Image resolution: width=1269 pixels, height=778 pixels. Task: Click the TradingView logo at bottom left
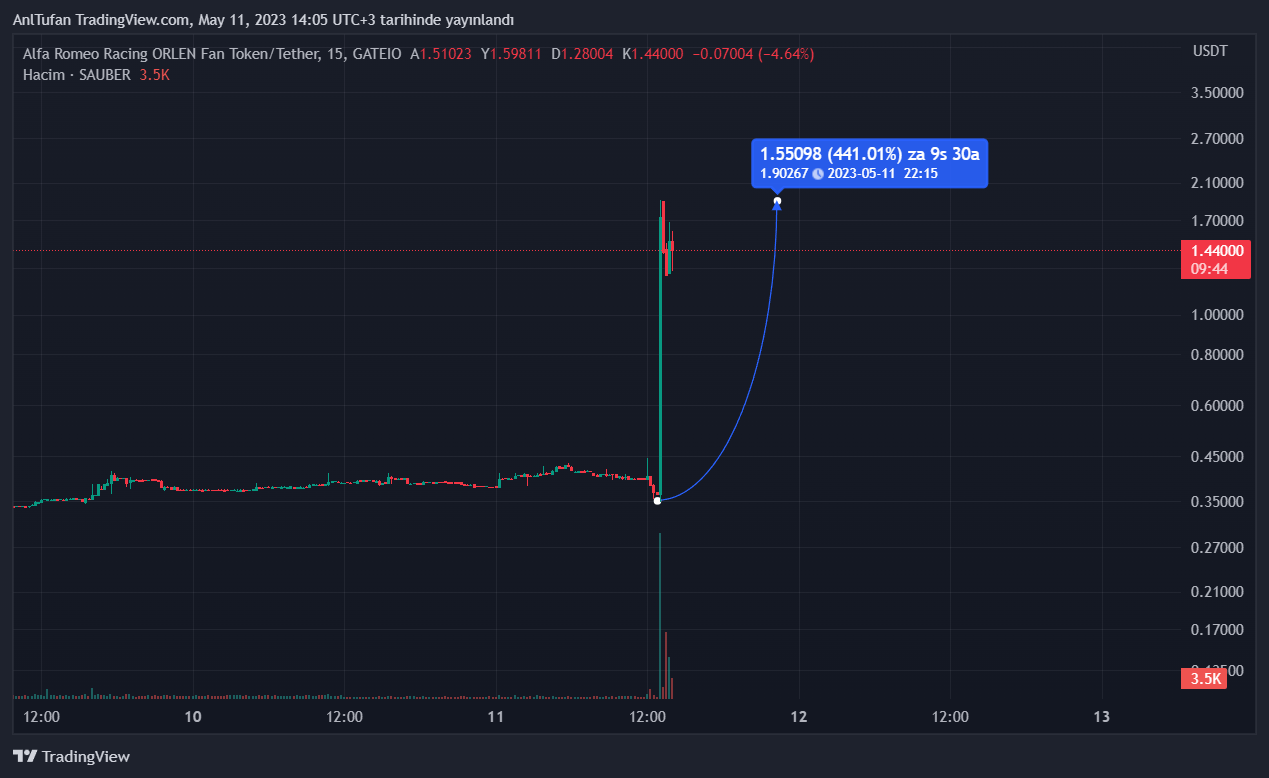pos(71,757)
